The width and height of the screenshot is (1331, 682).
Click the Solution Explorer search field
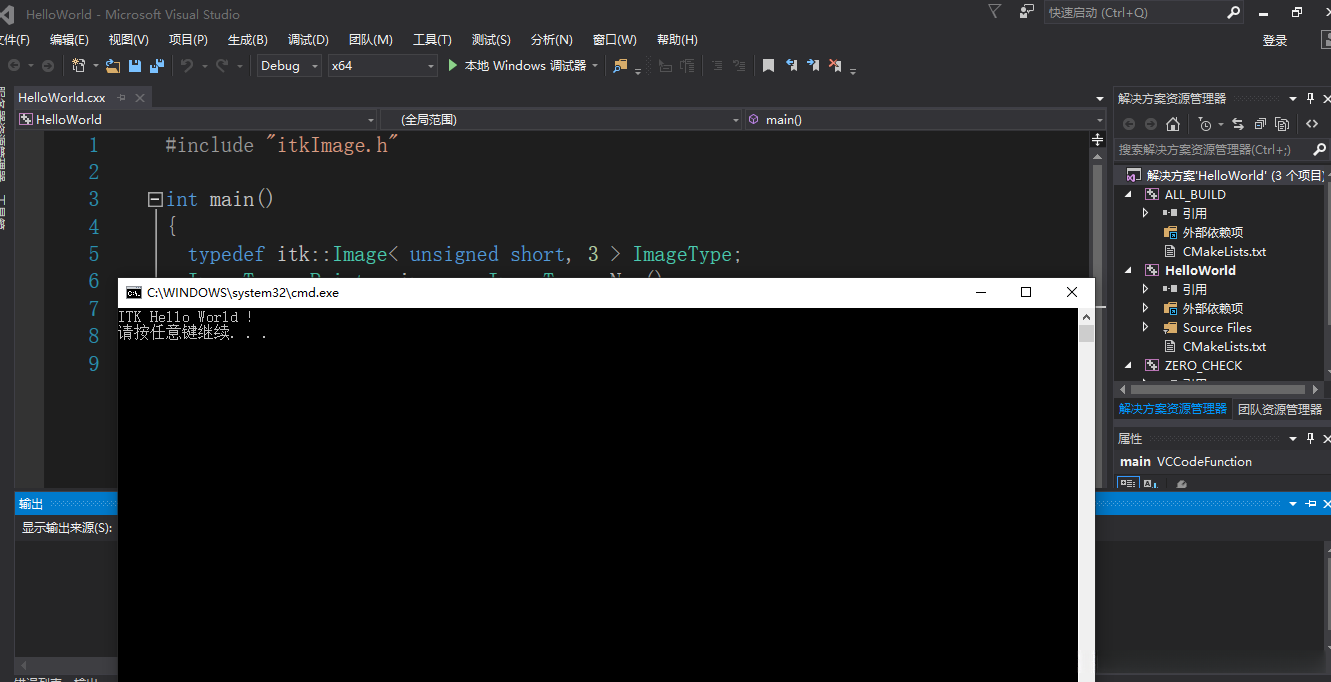[1221, 149]
